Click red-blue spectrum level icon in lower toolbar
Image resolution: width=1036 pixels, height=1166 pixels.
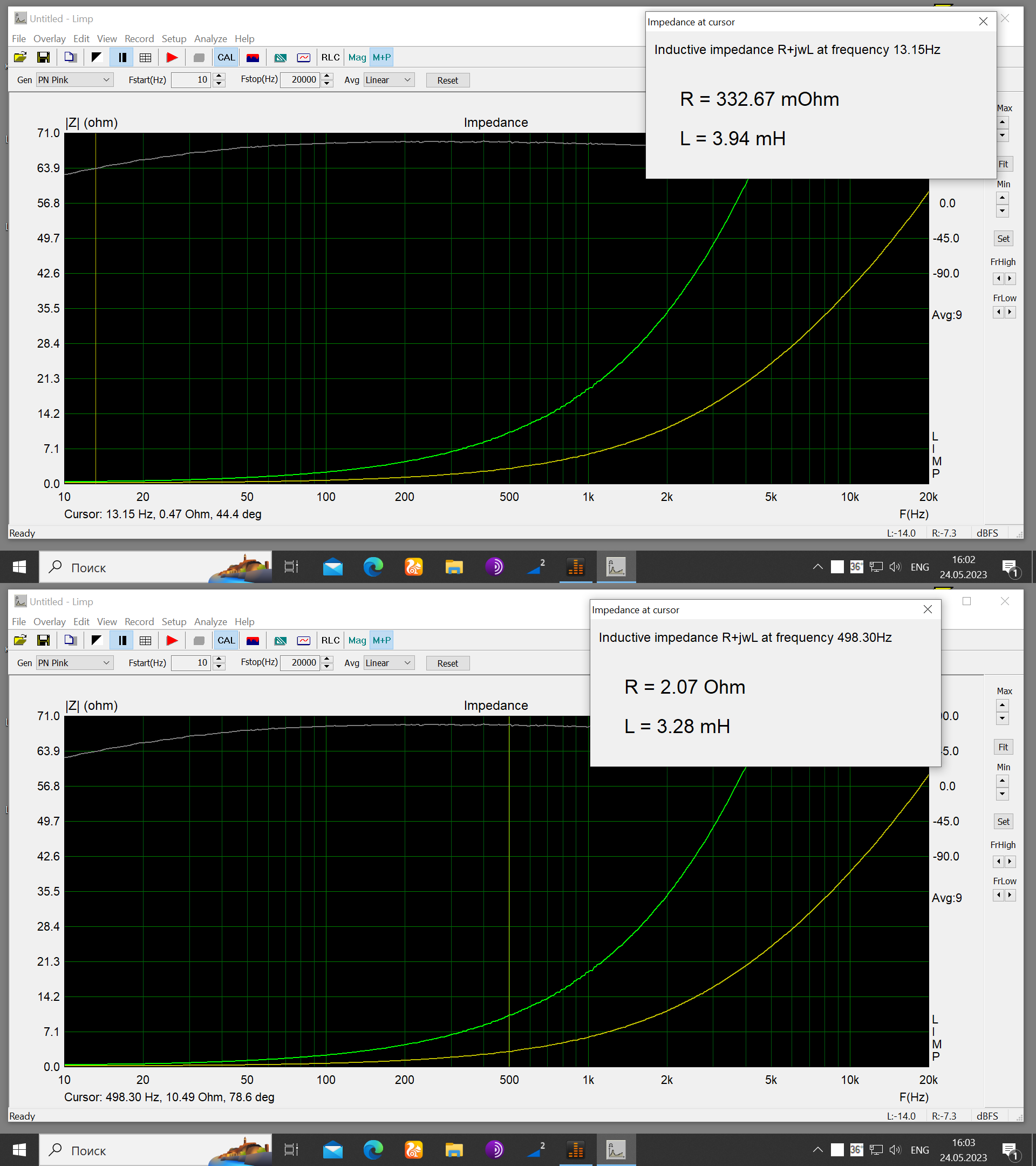click(x=253, y=640)
